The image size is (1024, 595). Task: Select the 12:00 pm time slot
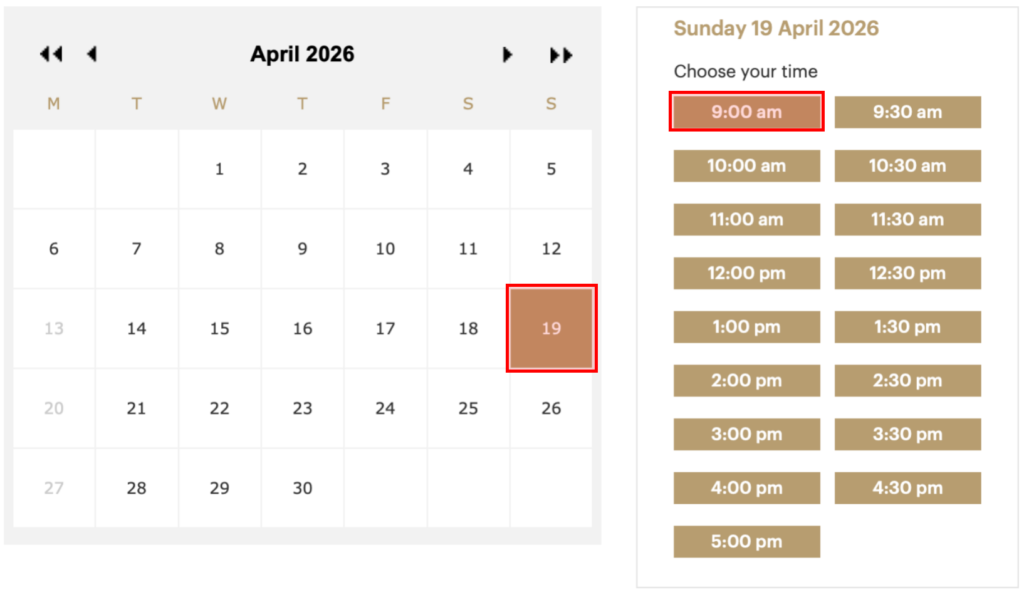click(x=746, y=273)
